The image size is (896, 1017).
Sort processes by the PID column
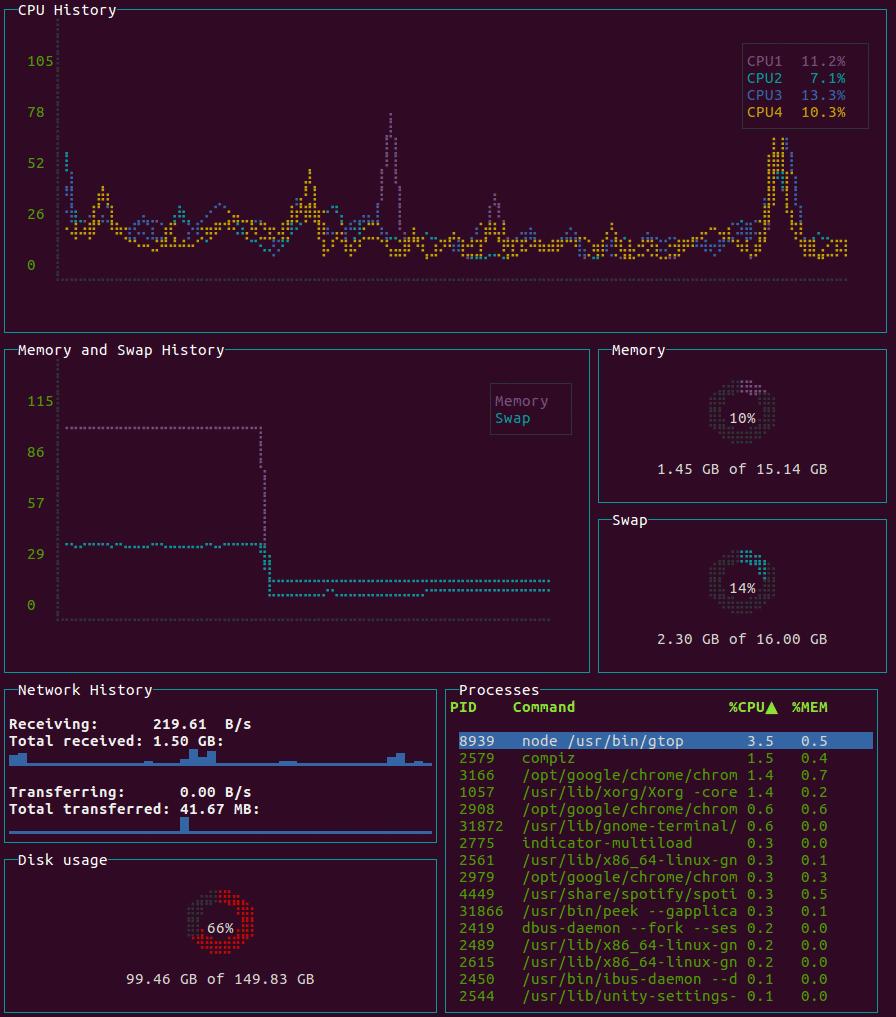pyautogui.click(x=463, y=707)
